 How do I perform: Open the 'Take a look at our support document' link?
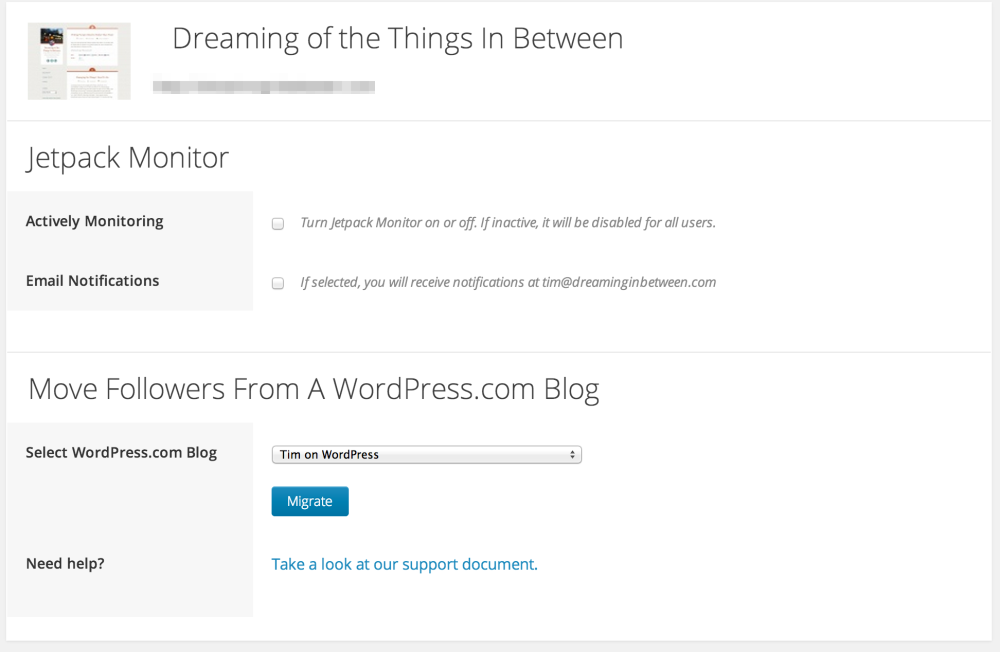tap(404, 564)
